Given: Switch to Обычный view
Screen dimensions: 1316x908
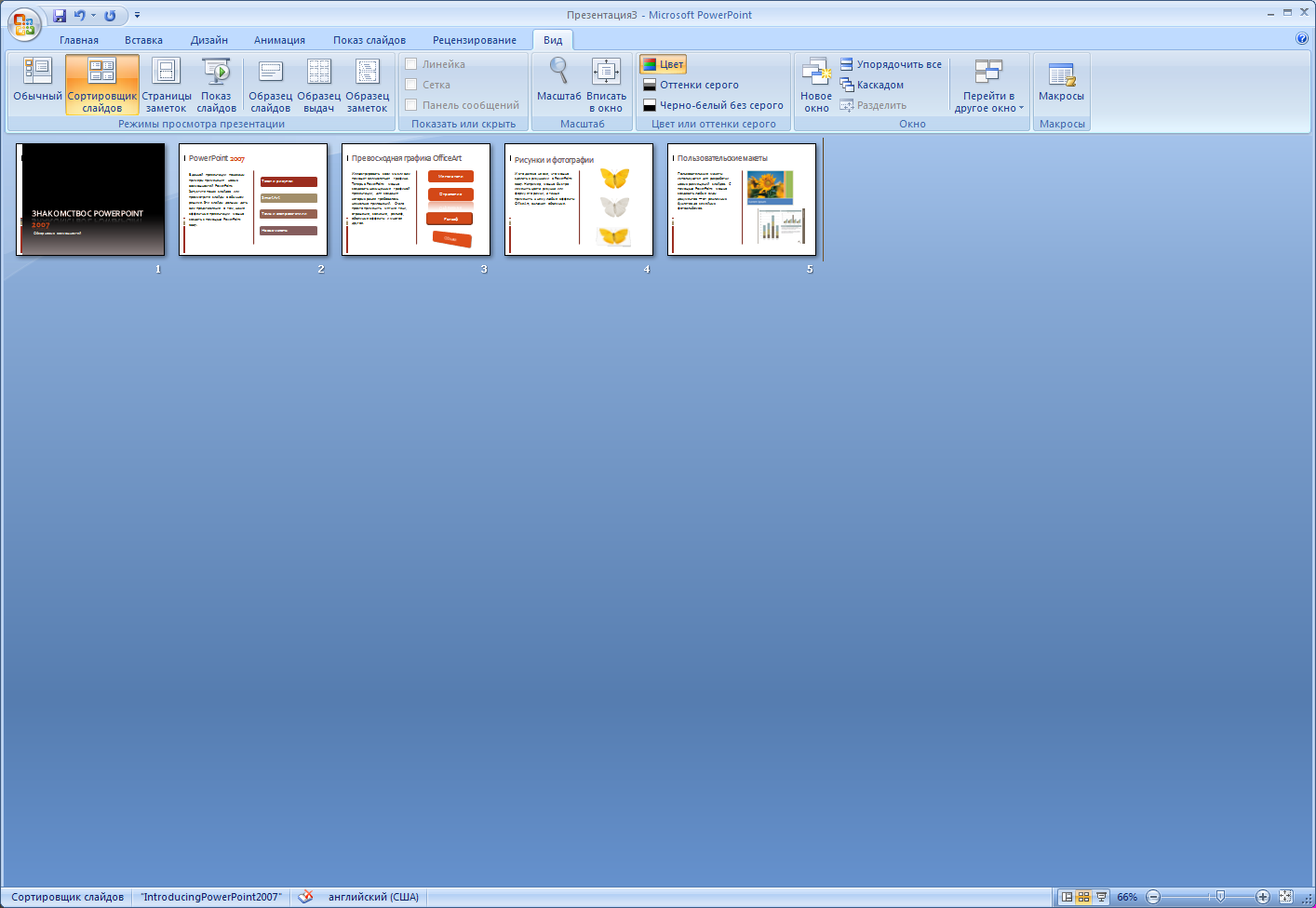Looking at the screenshot, I should click(37, 85).
